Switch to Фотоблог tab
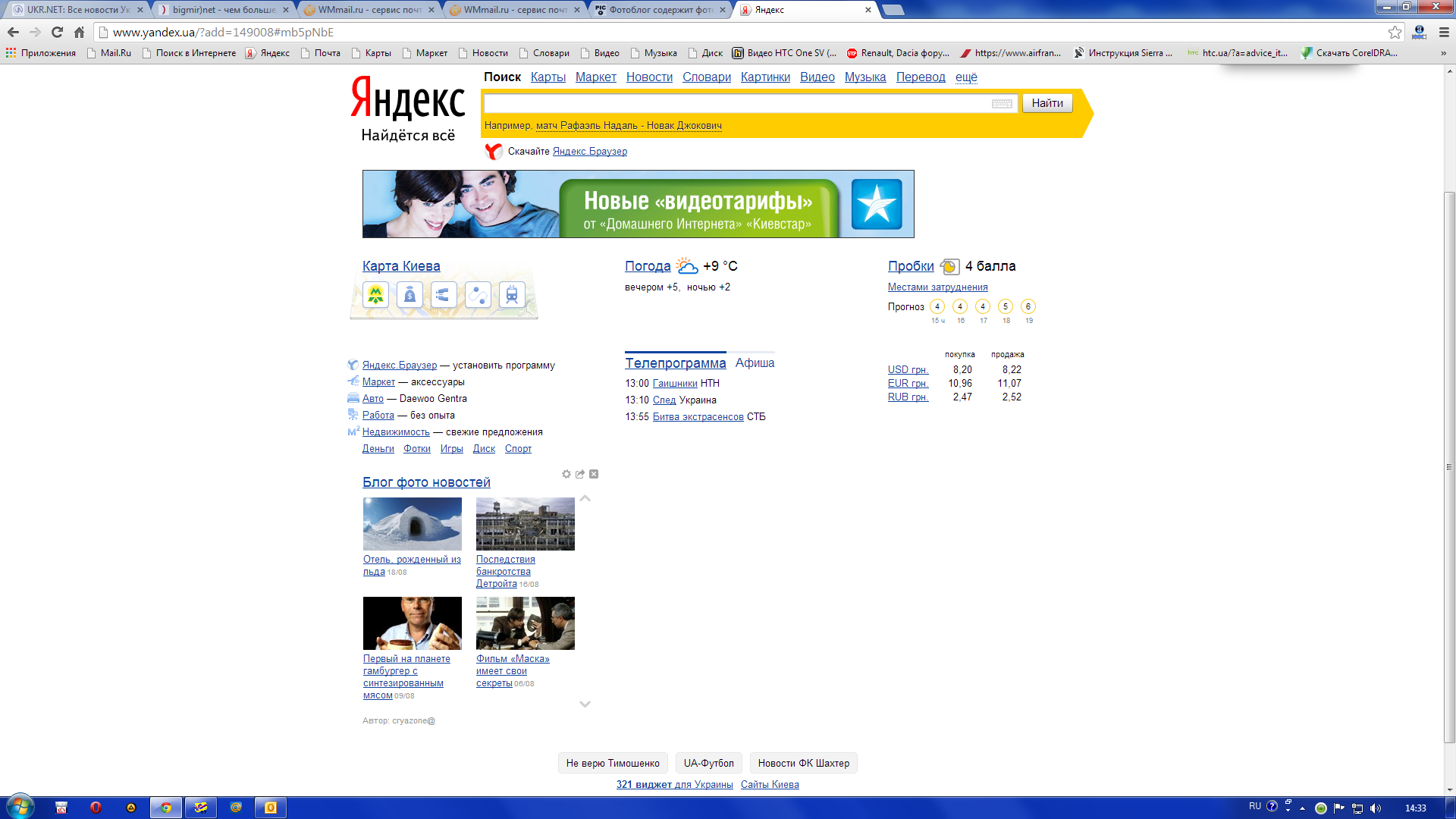 click(661, 10)
